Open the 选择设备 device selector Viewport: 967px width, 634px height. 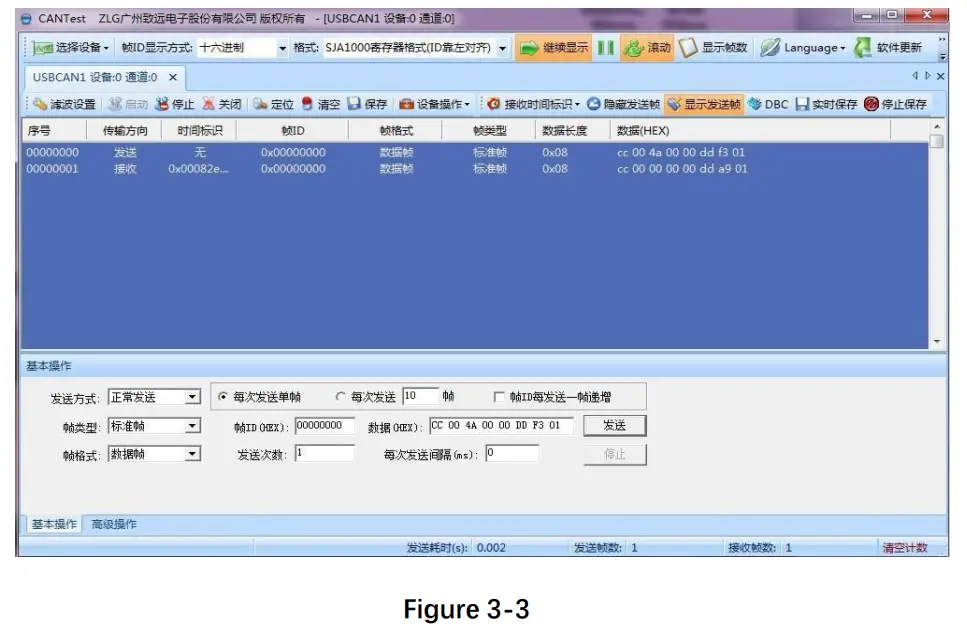(71, 47)
